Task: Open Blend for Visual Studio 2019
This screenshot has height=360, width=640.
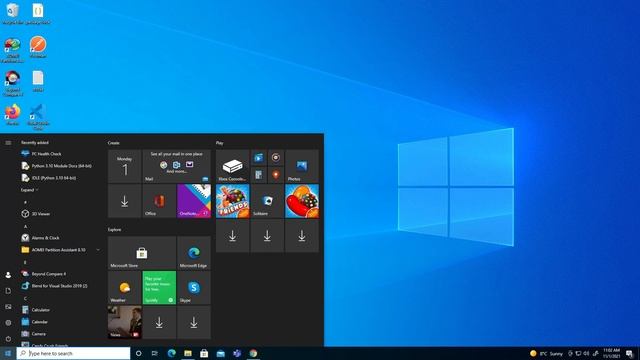Action: click(54, 286)
